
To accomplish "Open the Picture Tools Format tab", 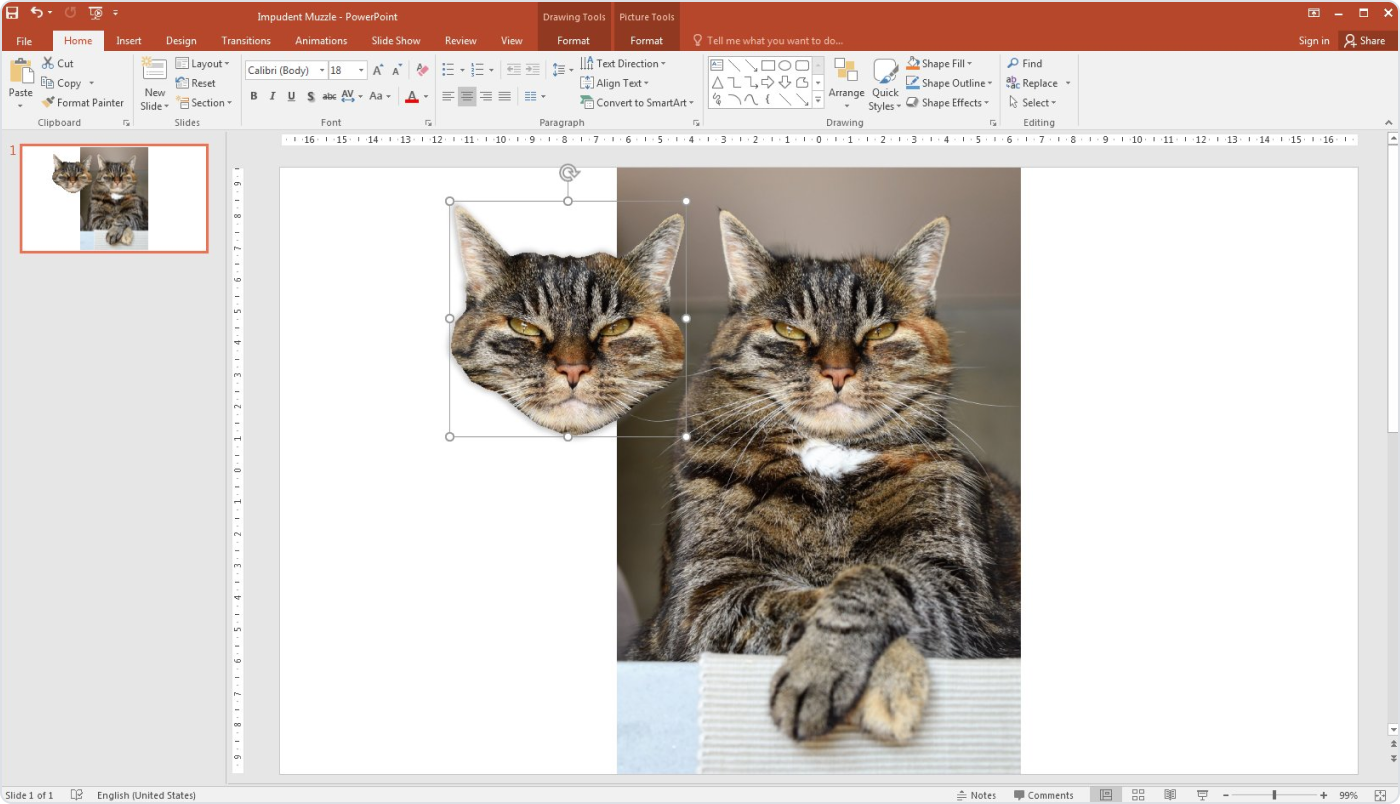I will tap(646, 40).
